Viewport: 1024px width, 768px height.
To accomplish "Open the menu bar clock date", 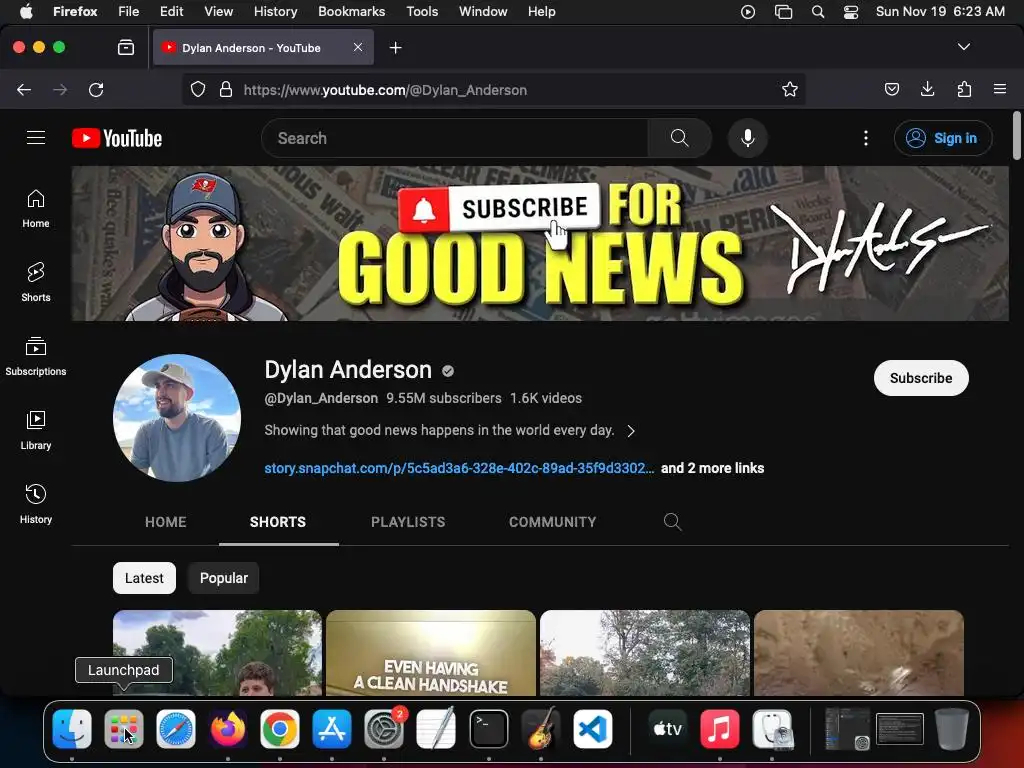I will [x=940, y=12].
